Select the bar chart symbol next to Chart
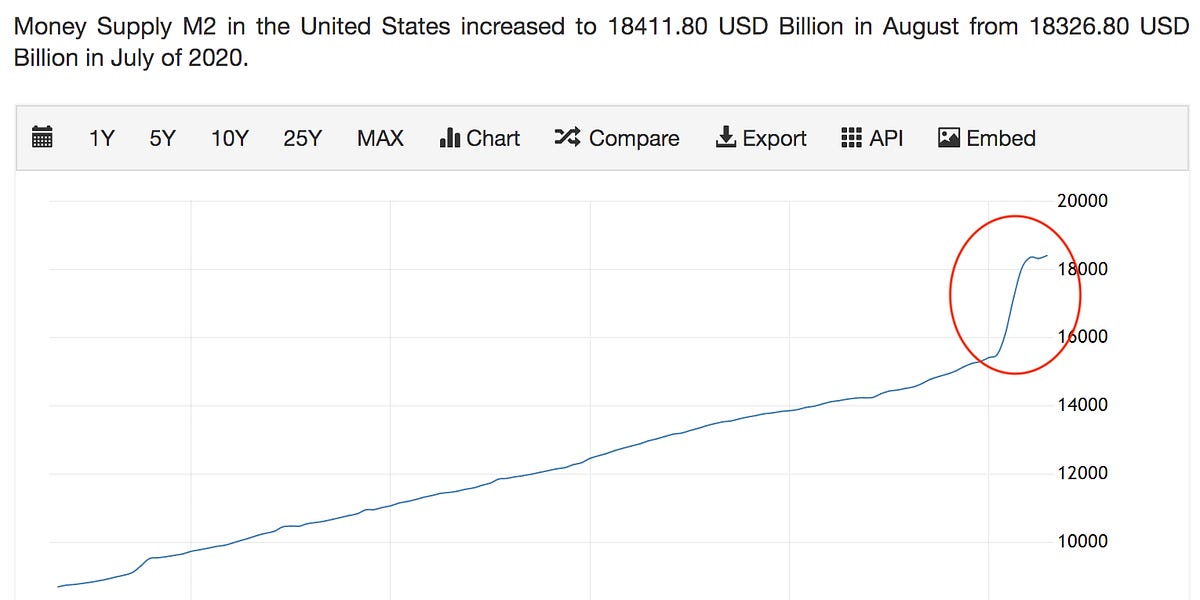Screen dimensions: 1200x600 [x=448, y=138]
